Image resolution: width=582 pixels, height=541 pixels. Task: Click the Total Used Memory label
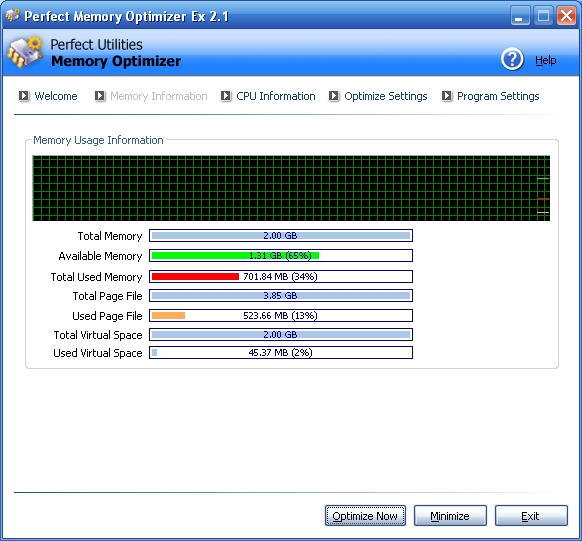point(97,277)
